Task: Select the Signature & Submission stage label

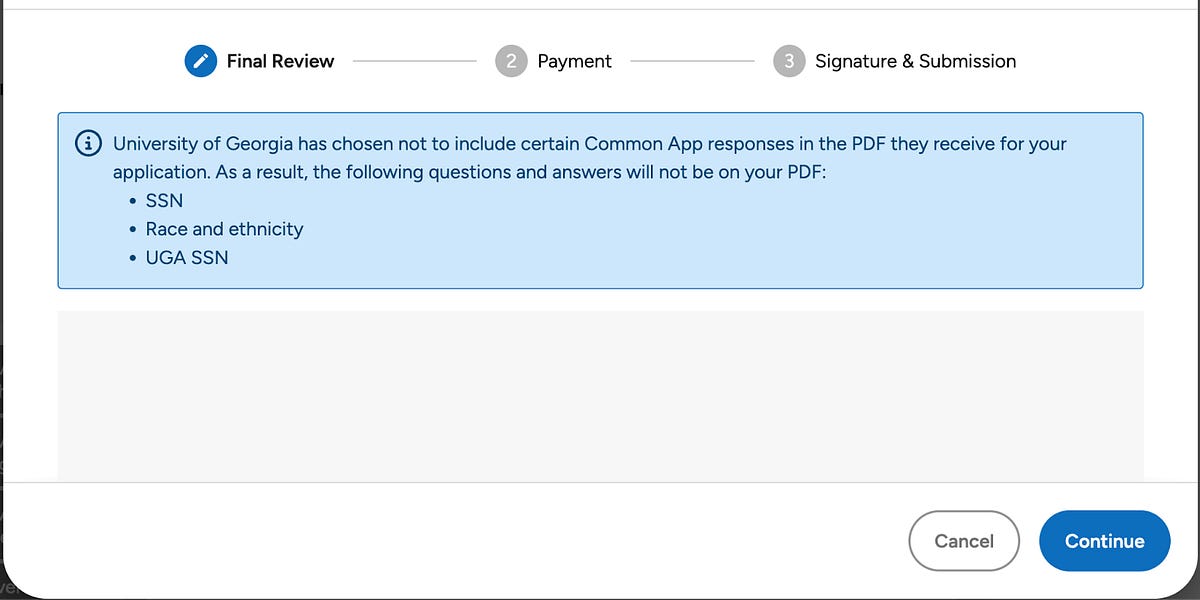Action: coord(915,61)
